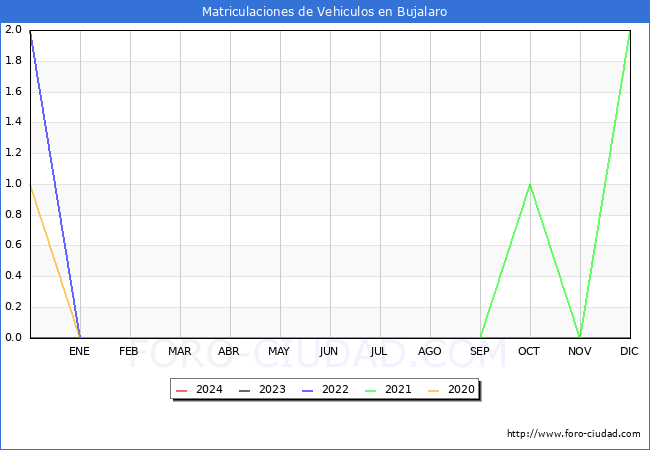
Task: Click the FEB month axis label
Action: [x=129, y=351]
